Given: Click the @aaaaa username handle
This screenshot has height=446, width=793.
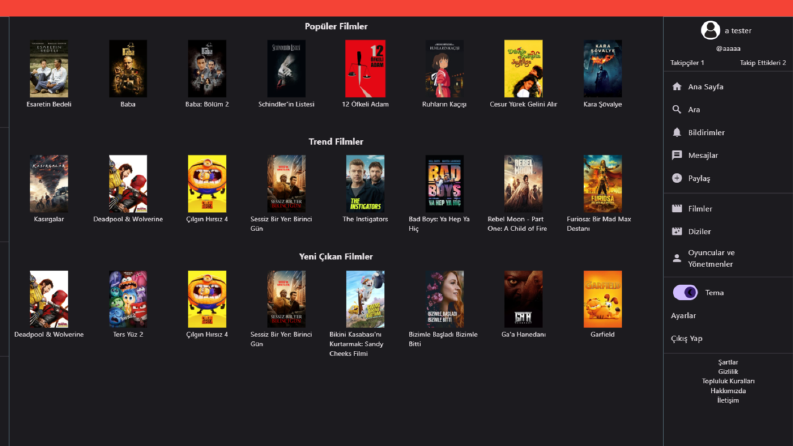Looking at the screenshot, I should [728, 49].
